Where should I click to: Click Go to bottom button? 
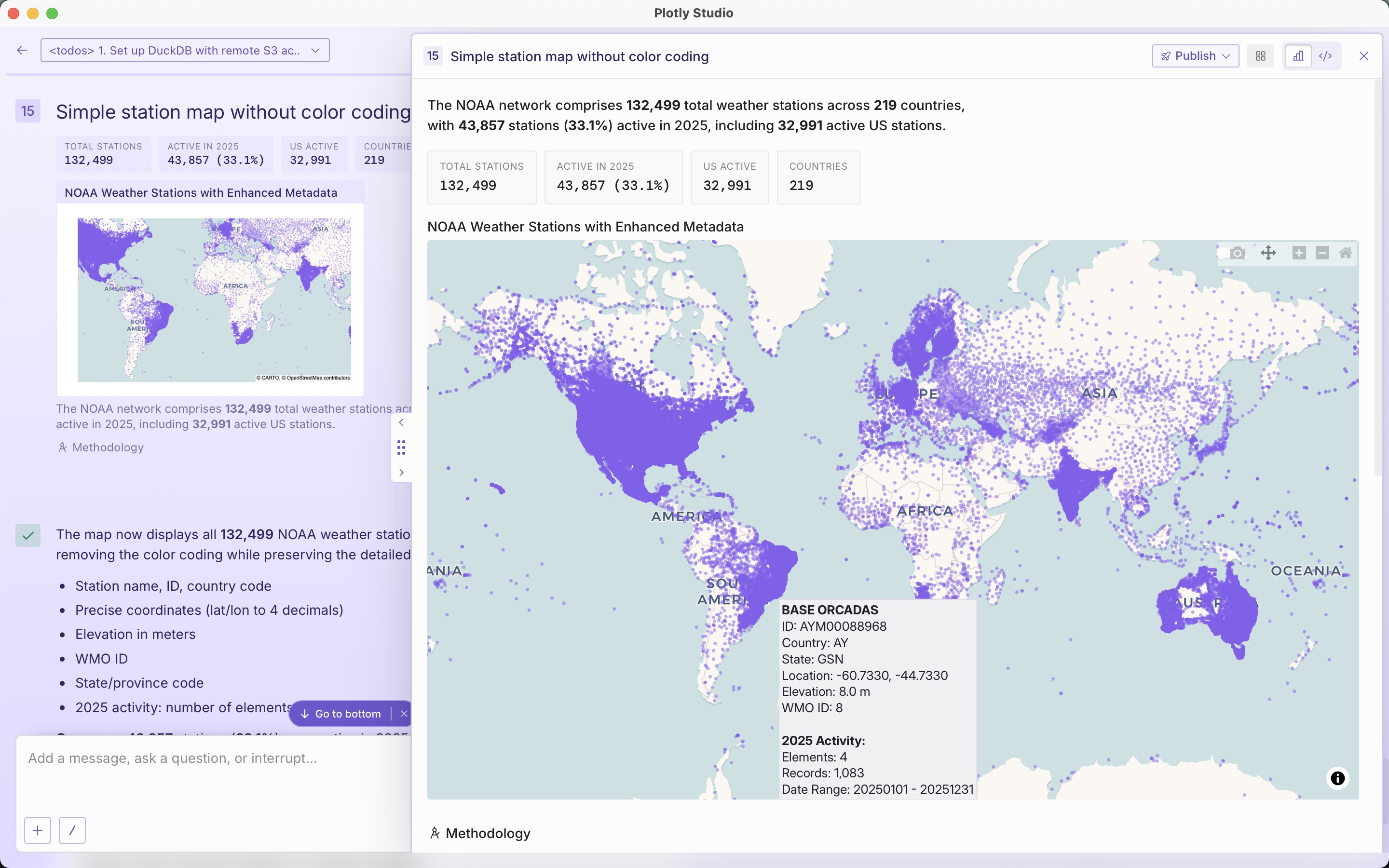pos(341,714)
